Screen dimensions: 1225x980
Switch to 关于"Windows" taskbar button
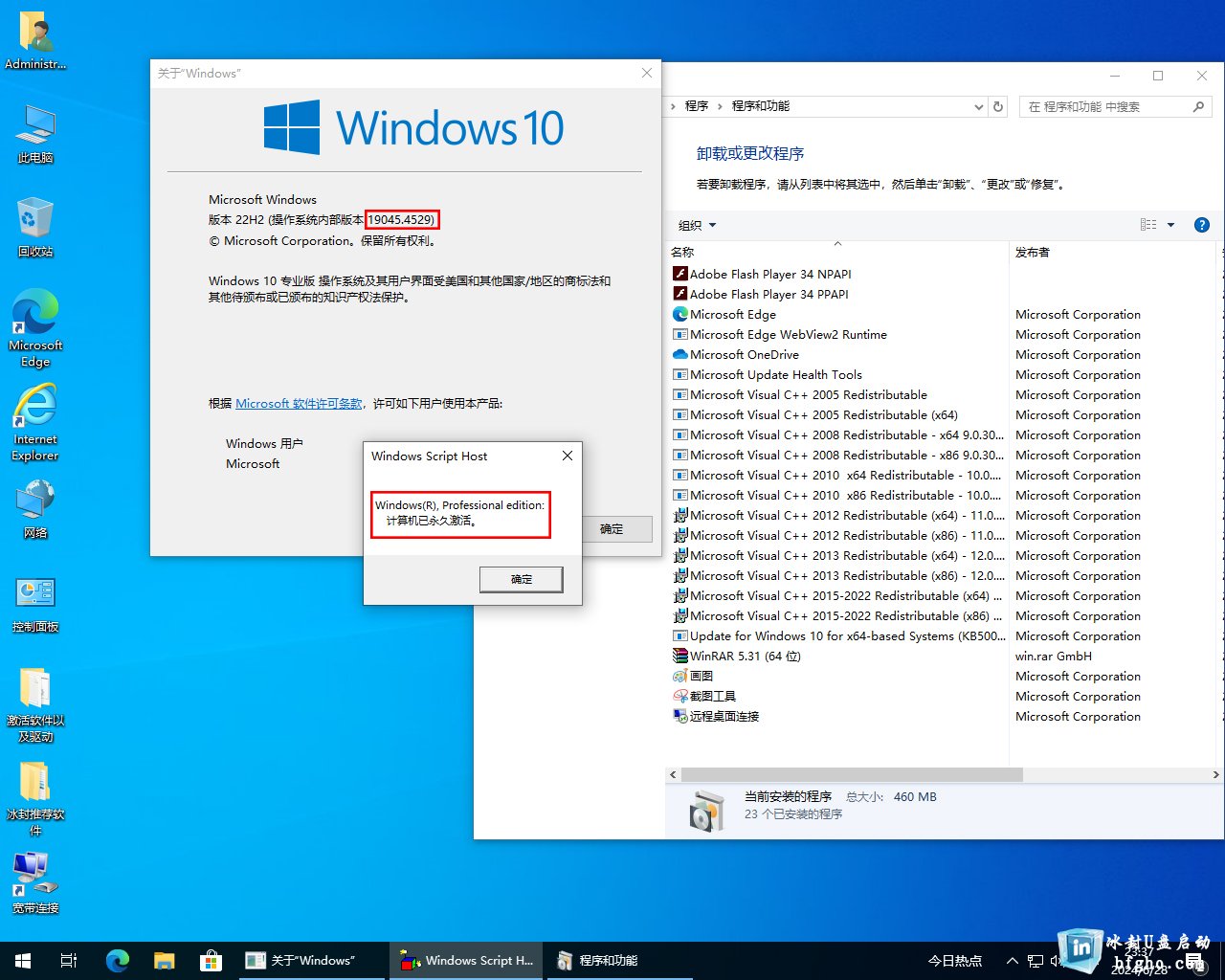(x=311, y=960)
